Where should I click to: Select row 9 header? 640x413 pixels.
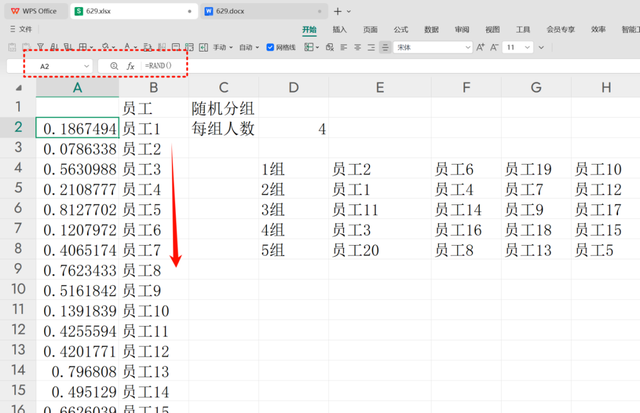click(18, 269)
